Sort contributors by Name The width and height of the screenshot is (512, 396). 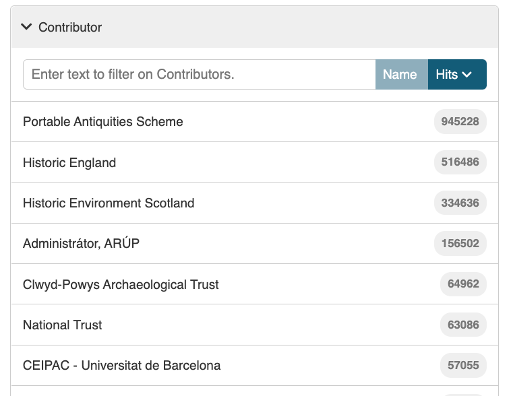click(401, 74)
